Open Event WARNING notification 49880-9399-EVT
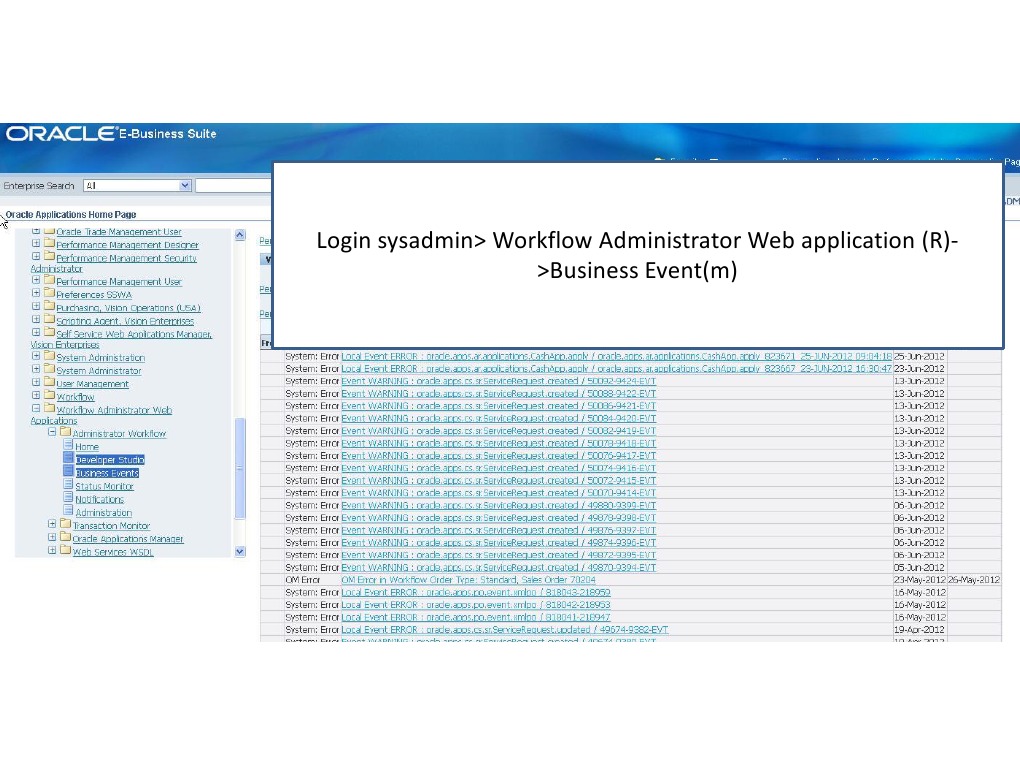Screen dimensions: 1020x765 [x=498, y=505]
